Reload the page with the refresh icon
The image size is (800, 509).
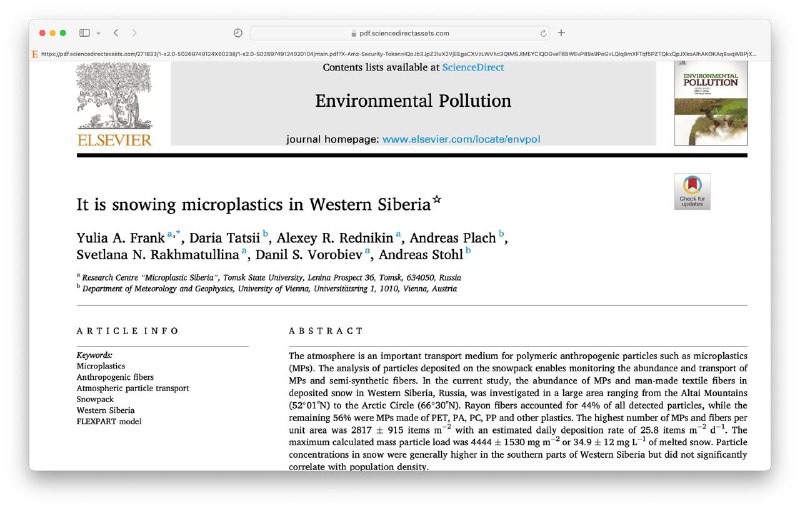pyautogui.click(x=544, y=33)
